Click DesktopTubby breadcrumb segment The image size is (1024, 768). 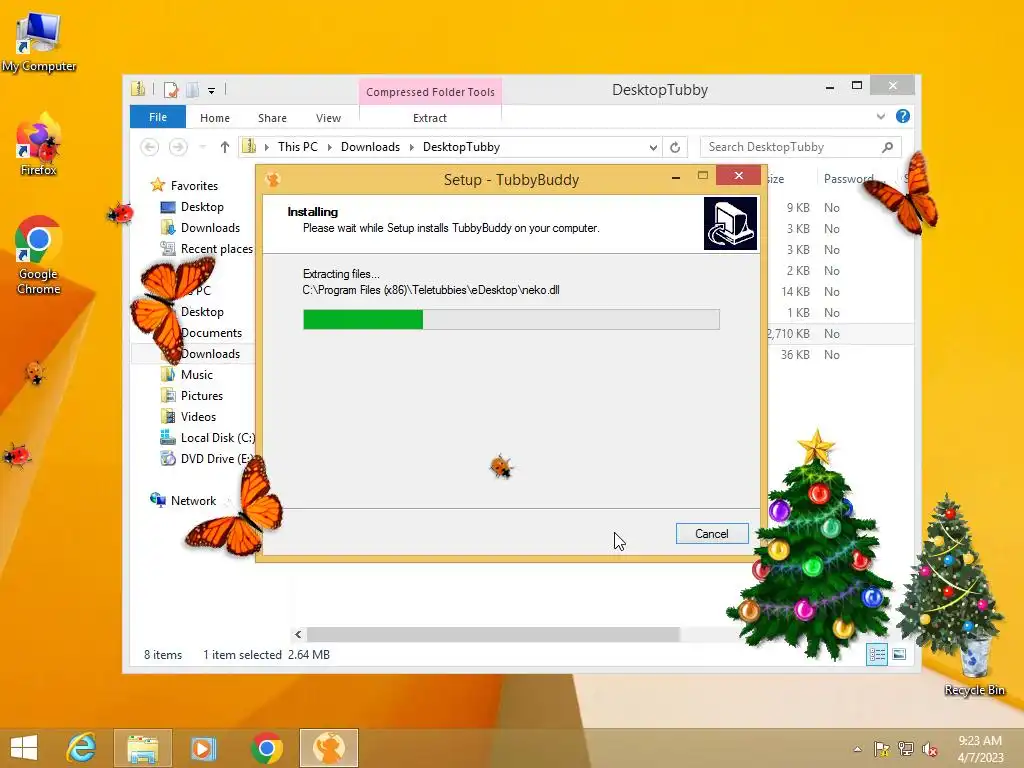click(461, 147)
